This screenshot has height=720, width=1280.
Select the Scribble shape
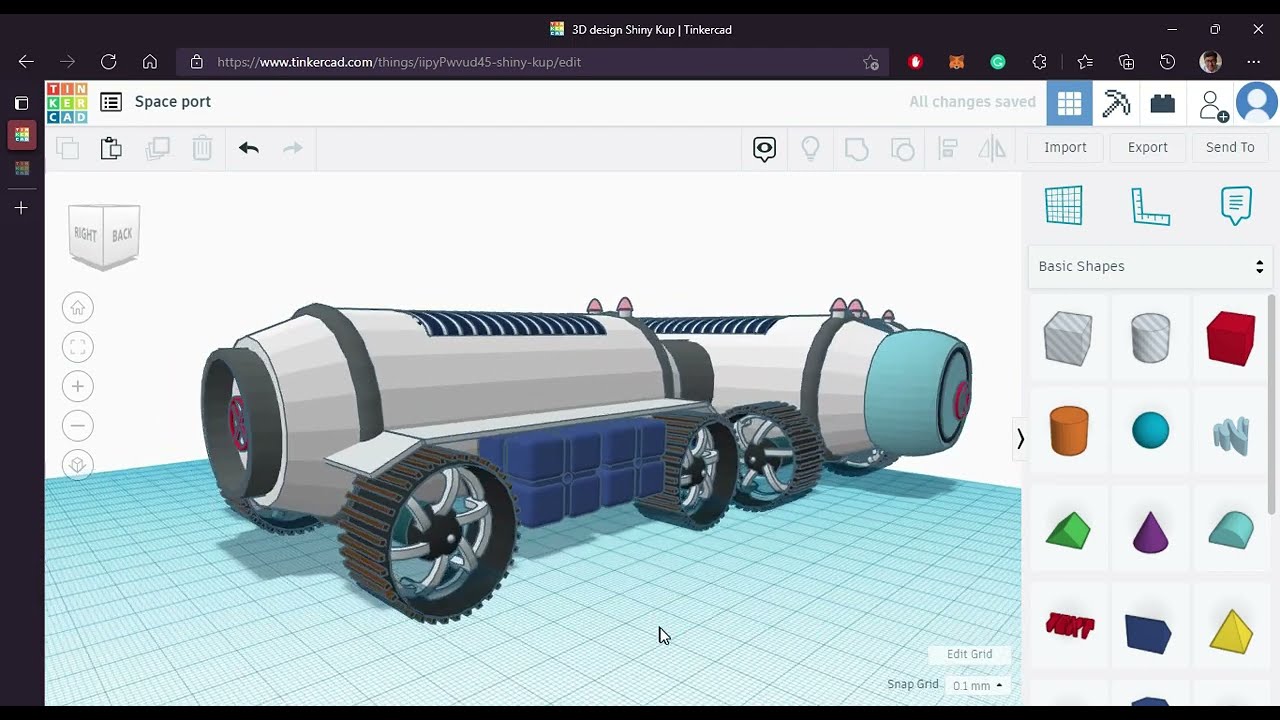(1231, 435)
